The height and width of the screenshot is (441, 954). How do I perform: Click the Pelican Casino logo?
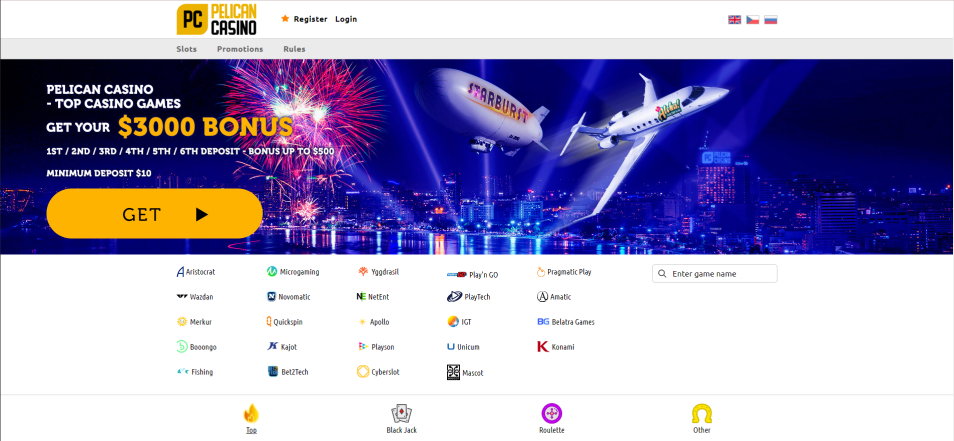click(217, 19)
